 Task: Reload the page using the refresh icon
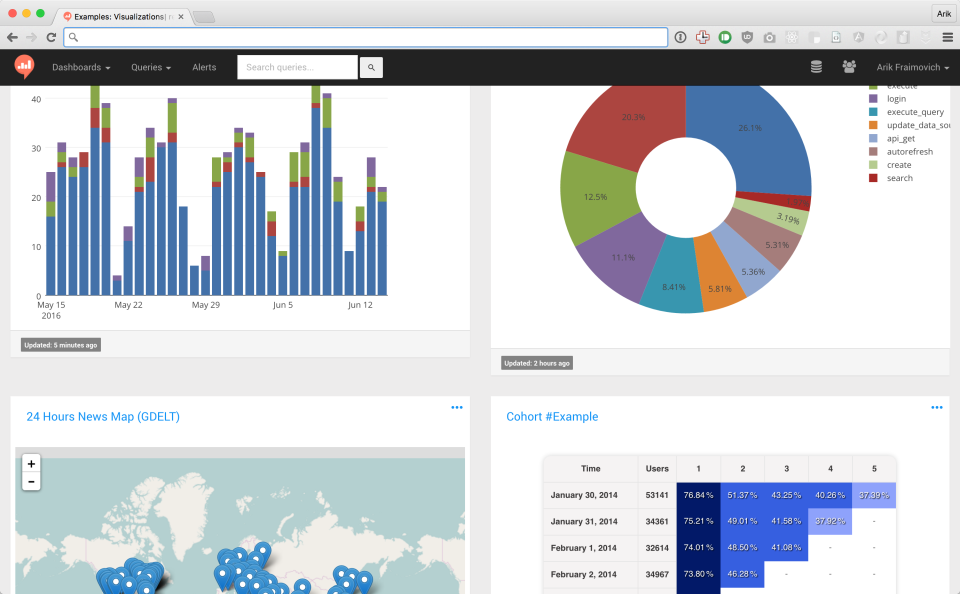(x=51, y=36)
